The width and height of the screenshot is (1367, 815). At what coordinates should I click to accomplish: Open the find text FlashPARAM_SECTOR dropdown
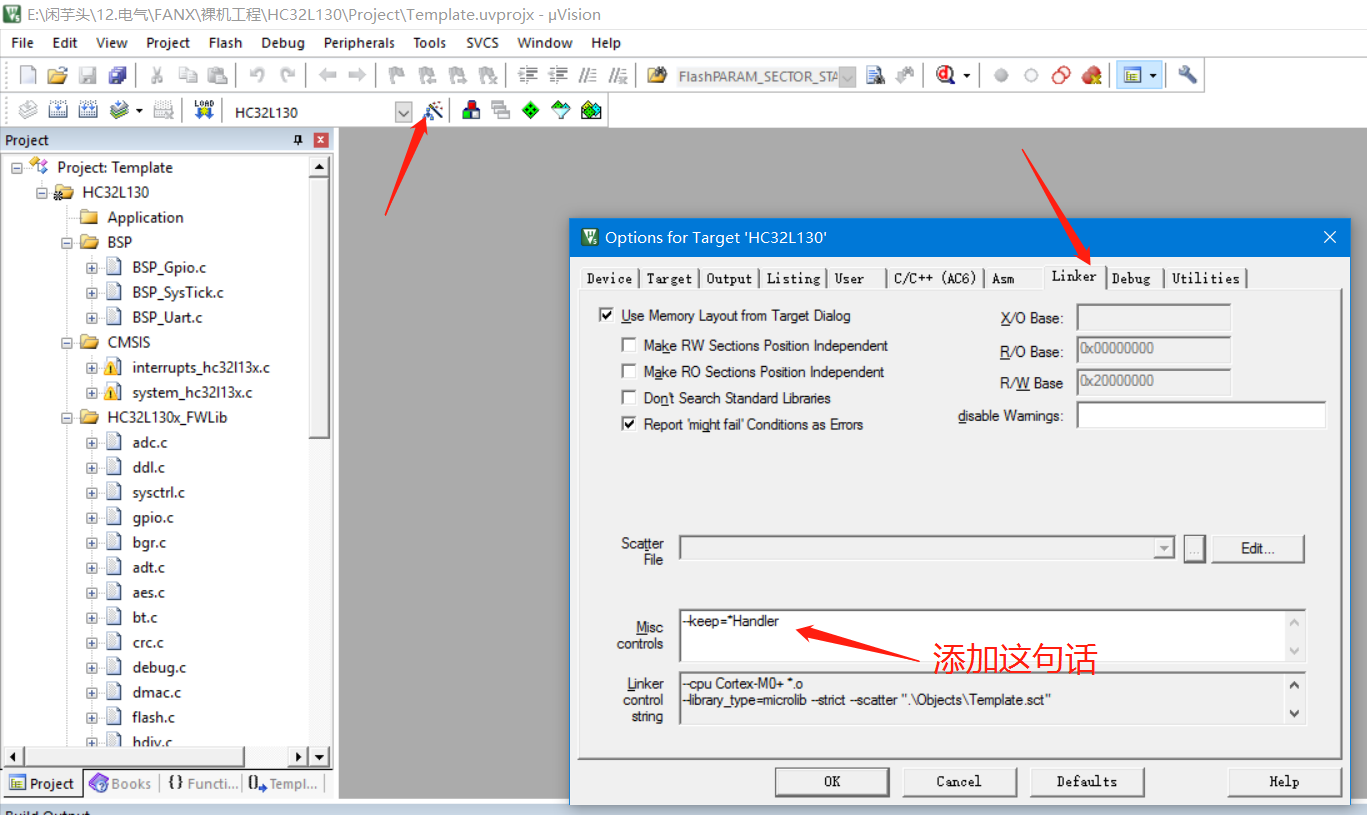click(x=847, y=76)
